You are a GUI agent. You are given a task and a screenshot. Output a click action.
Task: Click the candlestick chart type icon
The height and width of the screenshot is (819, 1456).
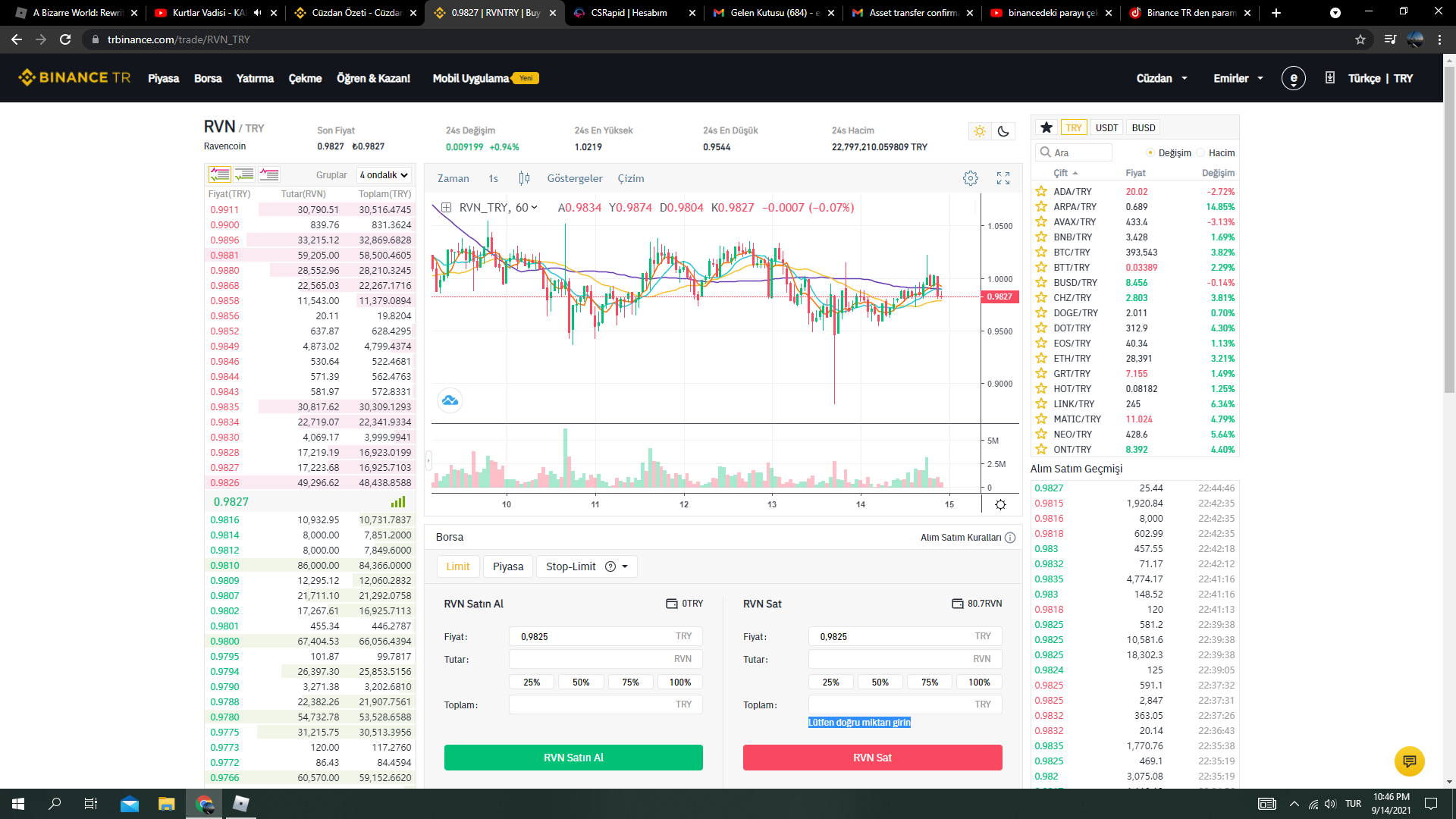(x=524, y=178)
